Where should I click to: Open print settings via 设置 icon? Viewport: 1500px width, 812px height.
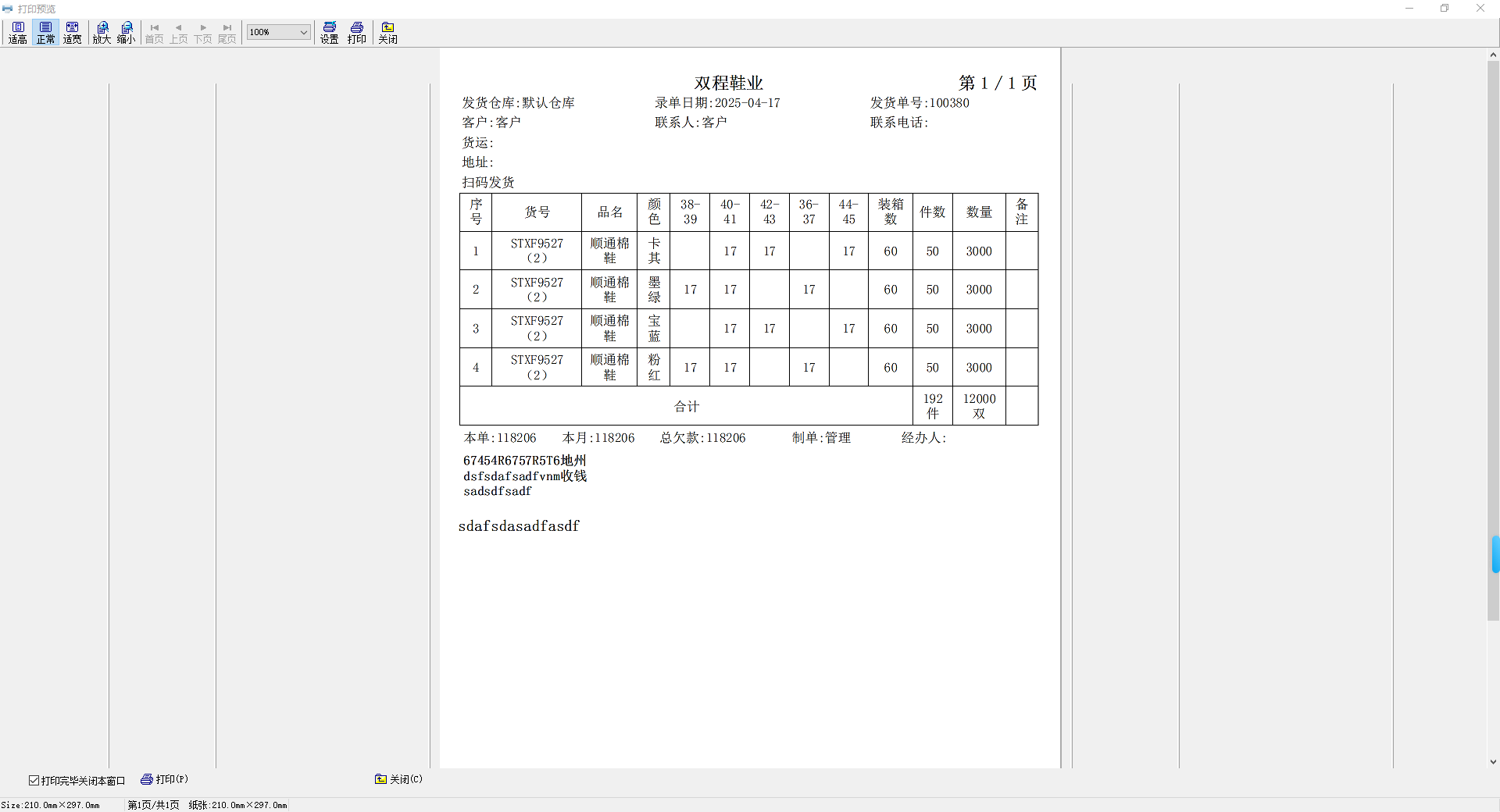pyautogui.click(x=330, y=33)
